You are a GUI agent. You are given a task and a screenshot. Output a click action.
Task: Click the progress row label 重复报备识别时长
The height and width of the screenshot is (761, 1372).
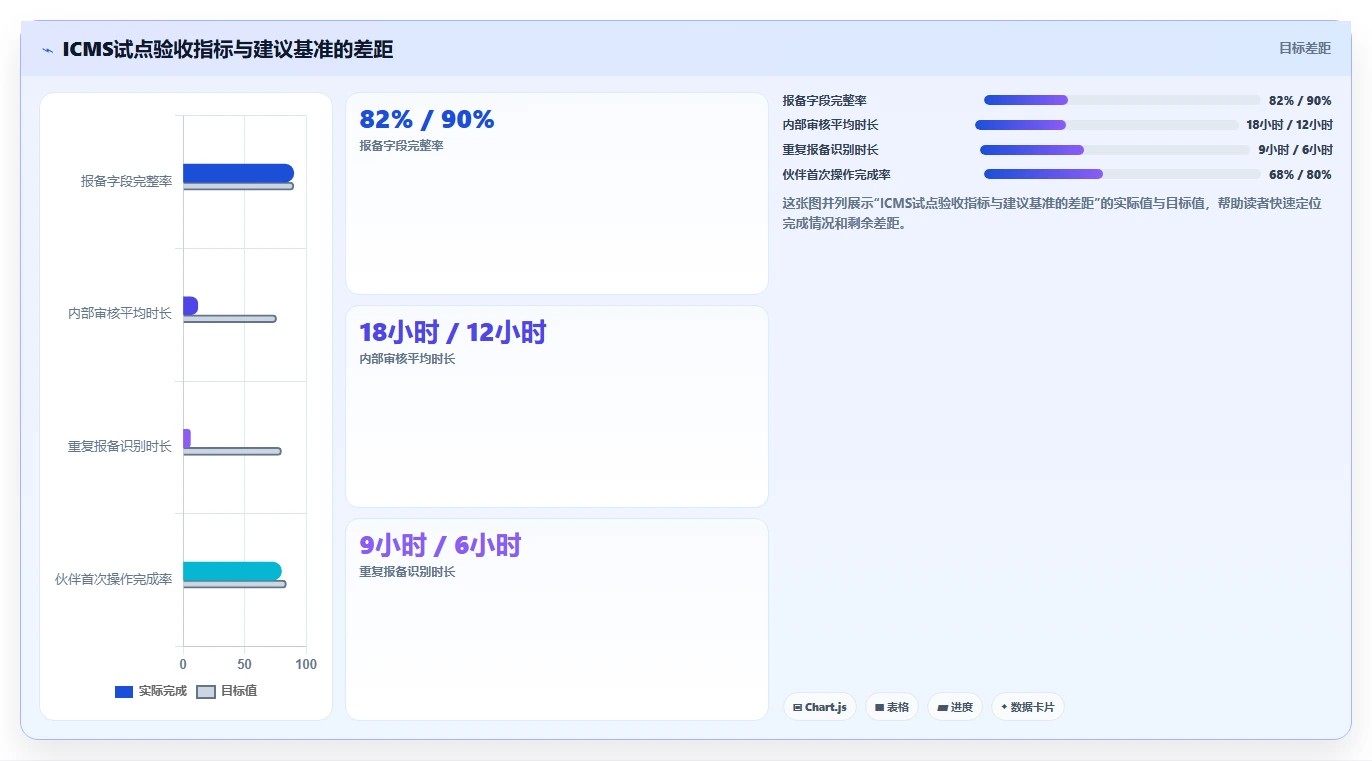coord(831,150)
